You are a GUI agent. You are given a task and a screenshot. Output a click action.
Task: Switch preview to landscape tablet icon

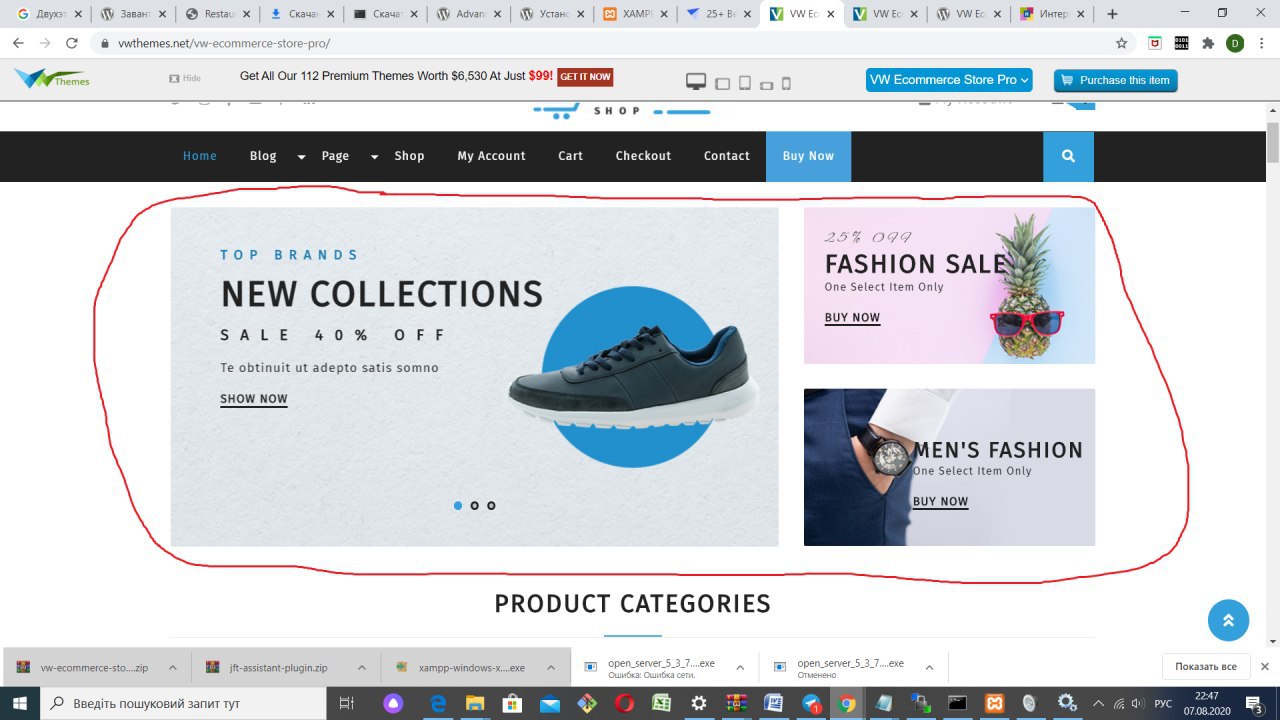[x=722, y=84]
